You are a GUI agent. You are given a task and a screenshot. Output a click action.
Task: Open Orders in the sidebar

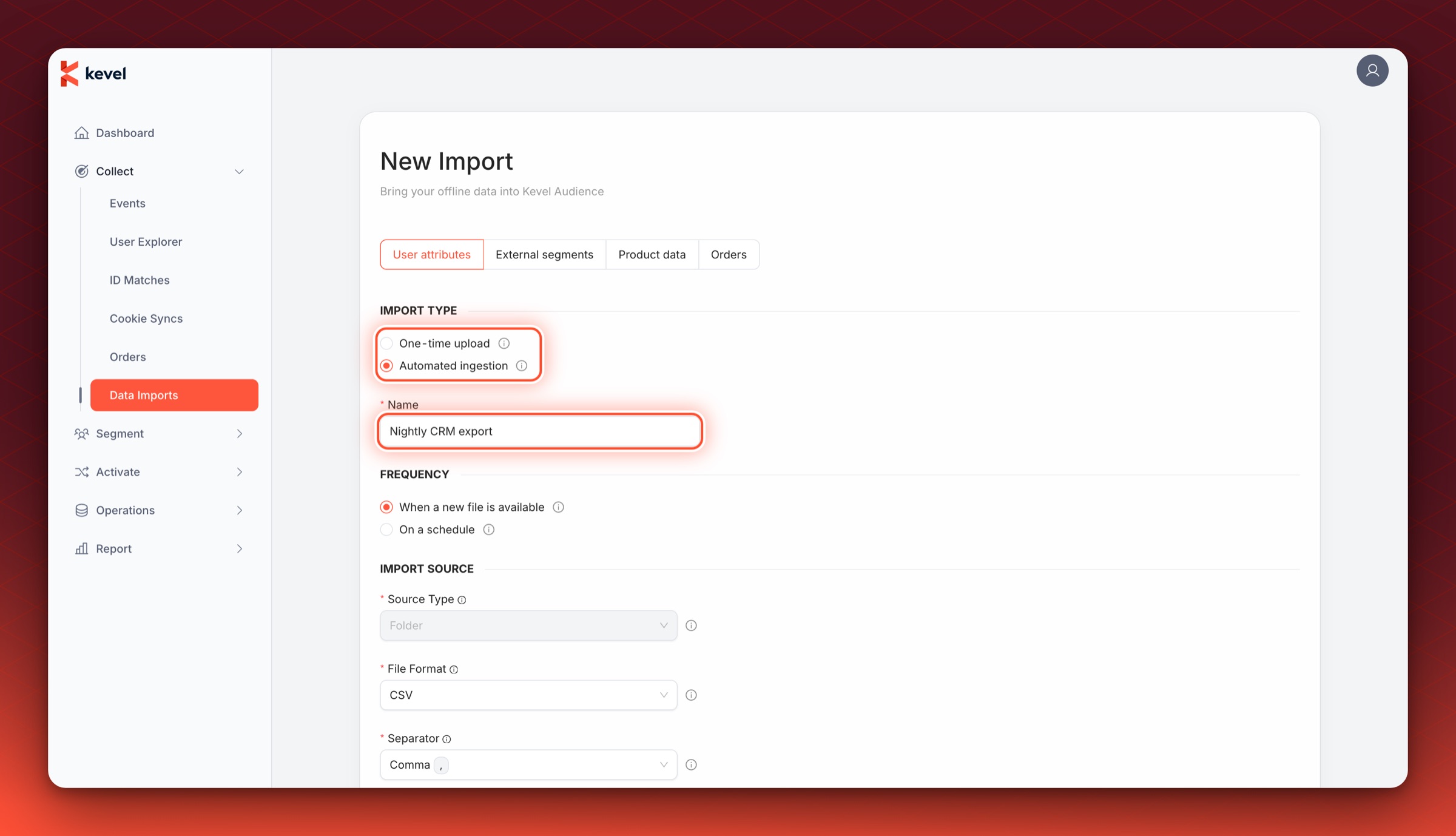[127, 357]
